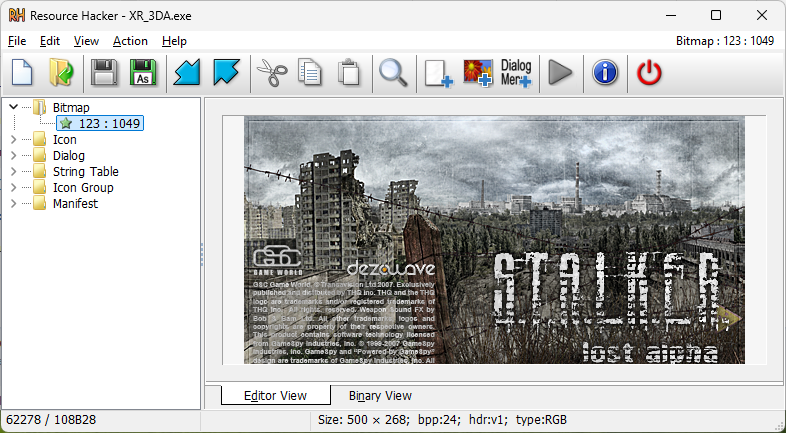Viewport: 786px width, 433px height.
Task: Expand the Icon tree node
Action: (14, 139)
